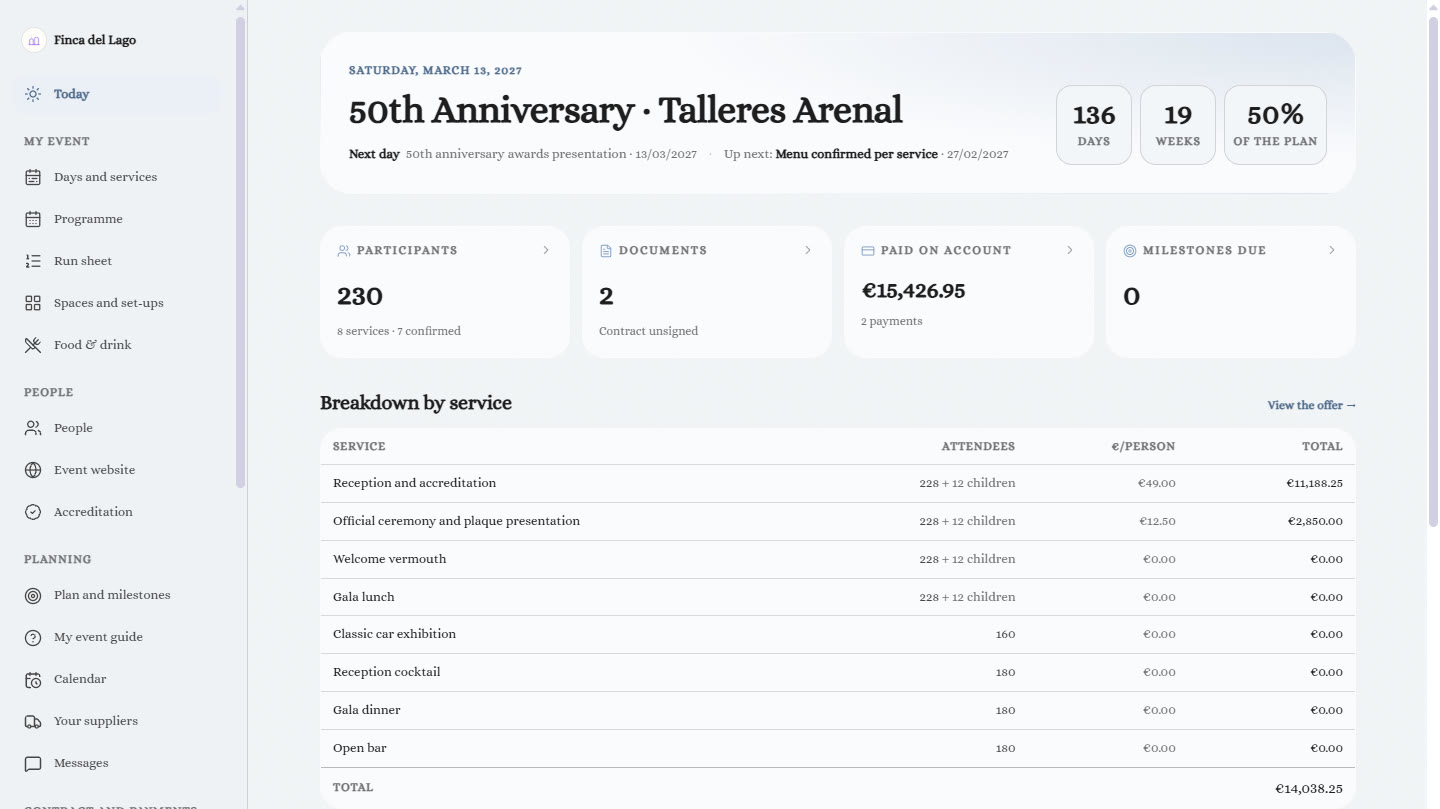Image resolution: width=1440 pixels, height=809 pixels.
Task: Click the €11,188.25 Reception total cell
Action: (1314, 483)
